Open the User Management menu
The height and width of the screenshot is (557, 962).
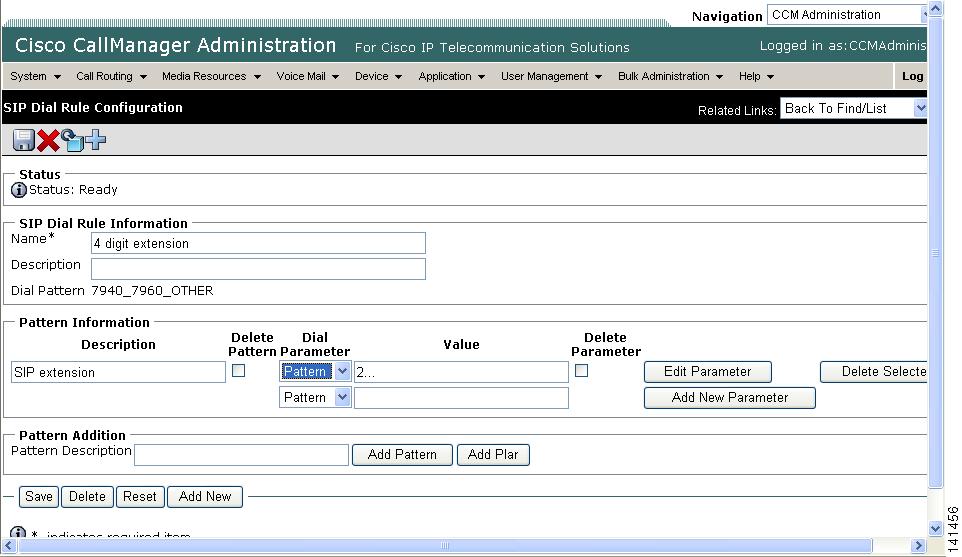tap(551, 77)
